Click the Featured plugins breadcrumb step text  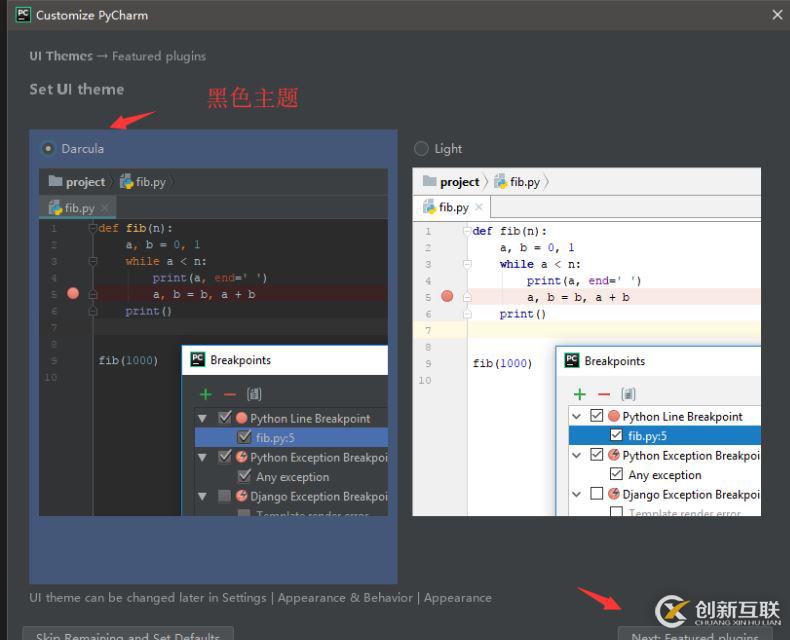coord(159,56)
